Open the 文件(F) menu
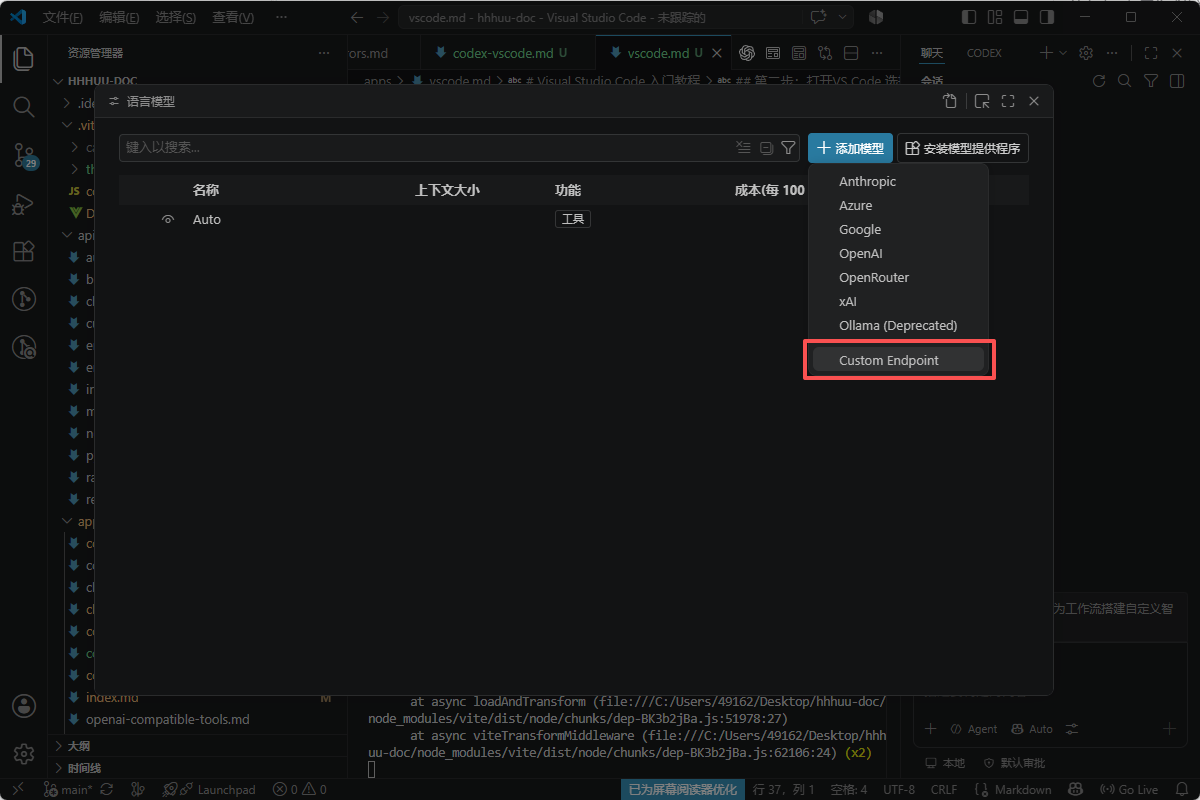The image size is (1200, 800). point(63,17)
